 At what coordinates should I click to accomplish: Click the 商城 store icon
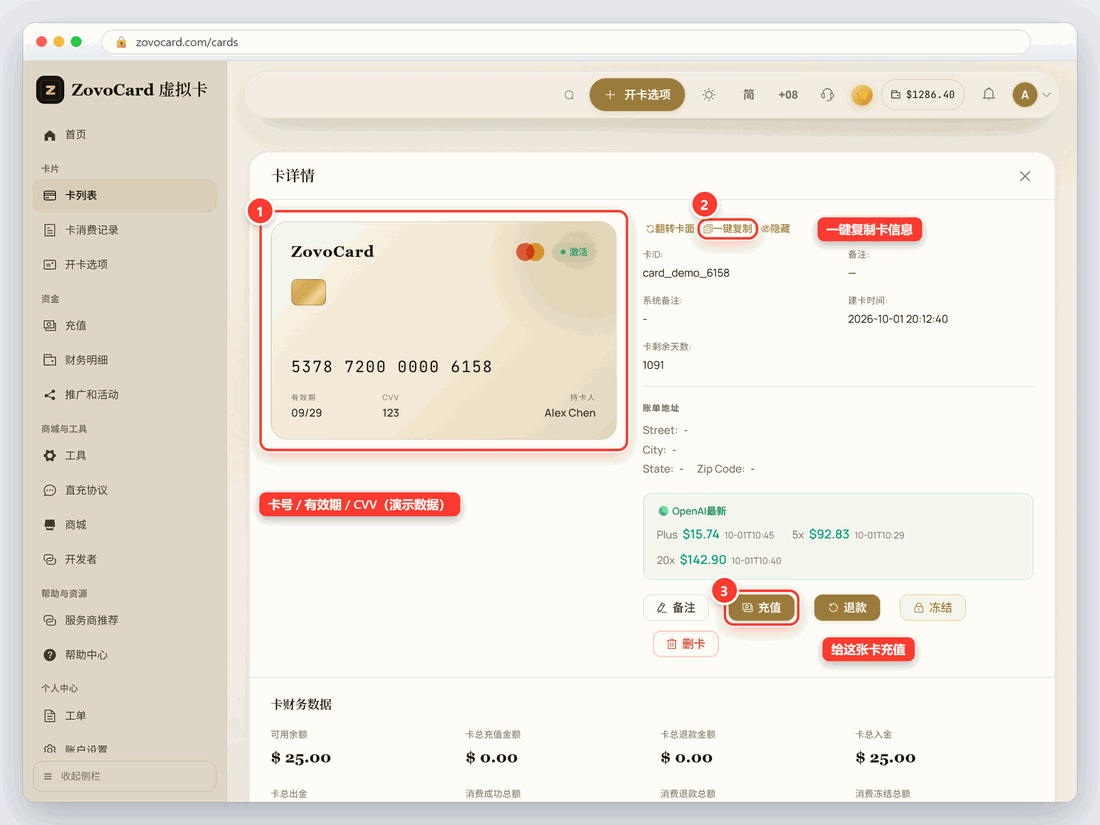coord(50,525)
